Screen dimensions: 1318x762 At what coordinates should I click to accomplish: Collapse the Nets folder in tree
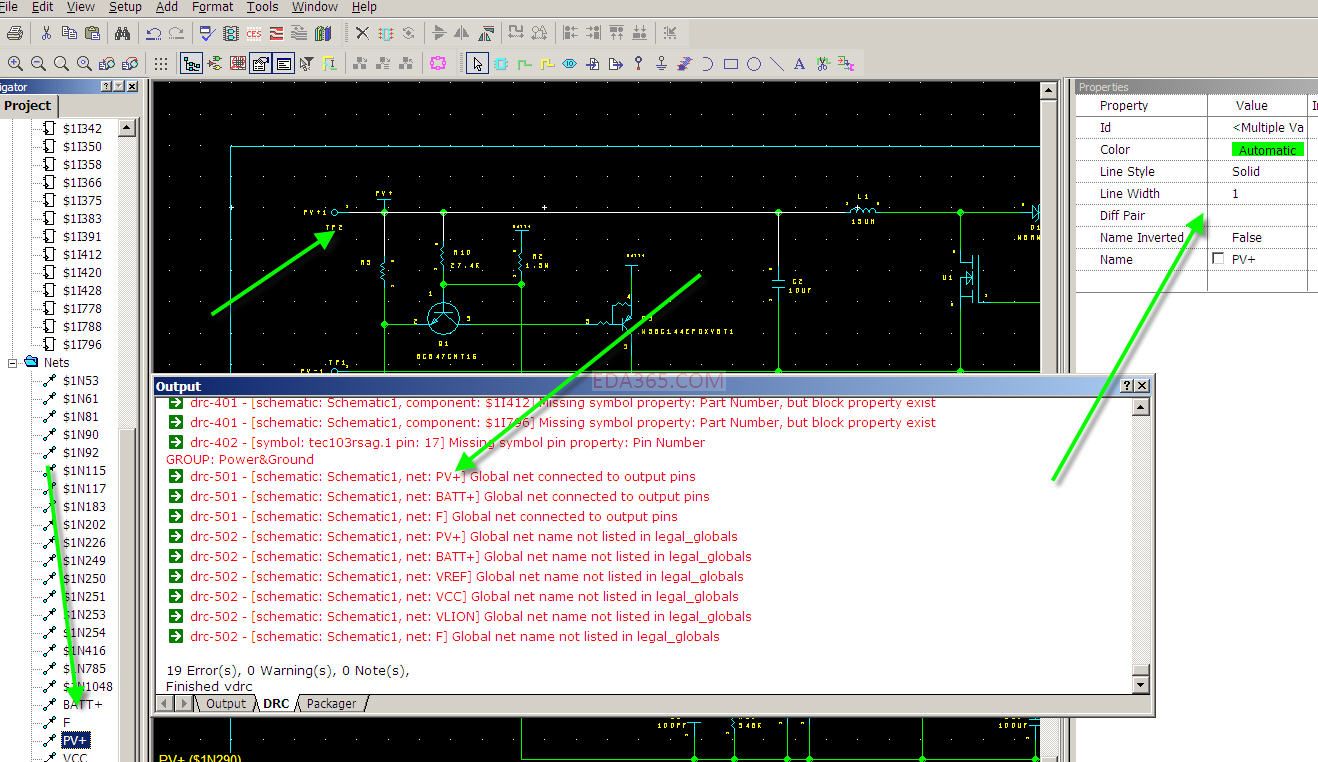click(x=13, y=363)
